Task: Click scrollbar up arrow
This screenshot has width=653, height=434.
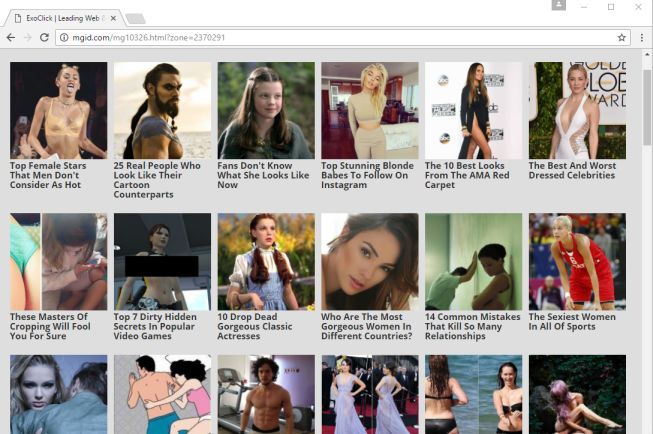Action: point(647,54)
